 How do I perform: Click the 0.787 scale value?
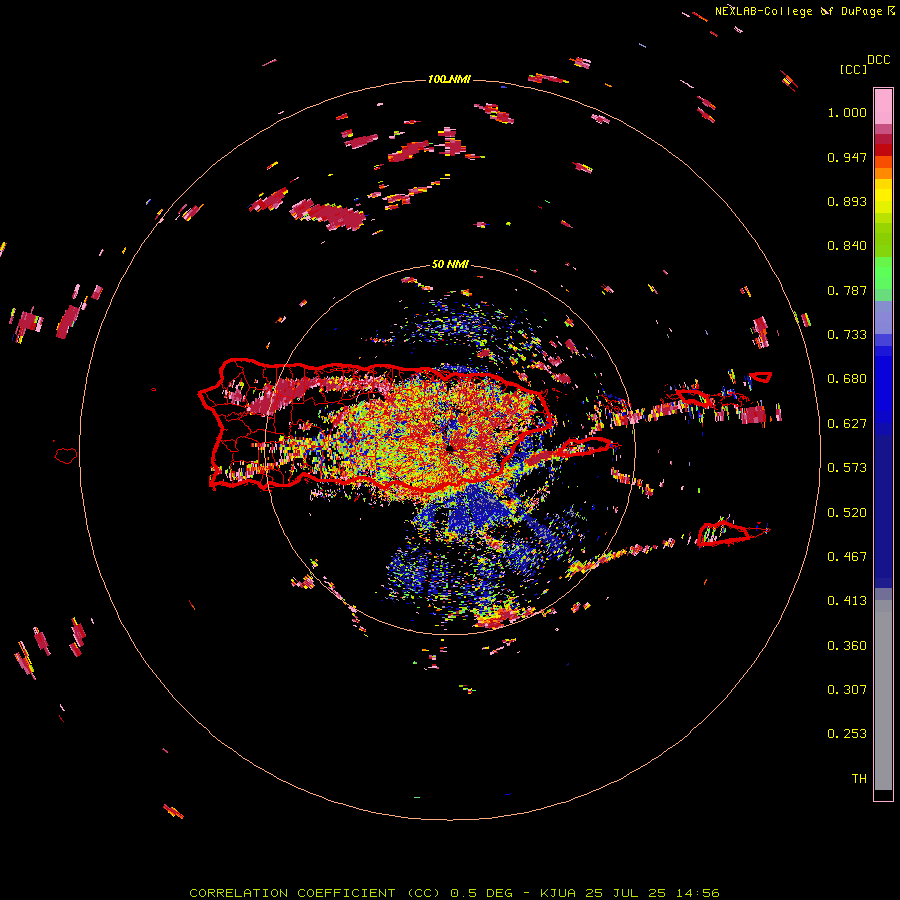tap(847, 290)
